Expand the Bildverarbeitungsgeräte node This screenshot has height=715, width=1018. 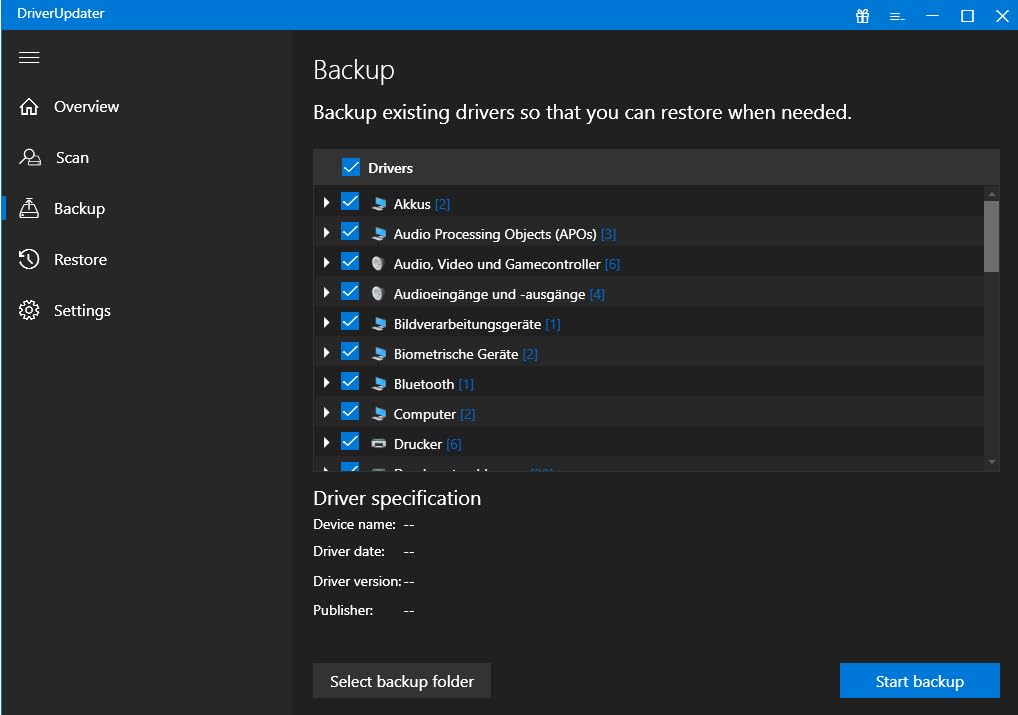pos(327,322)
